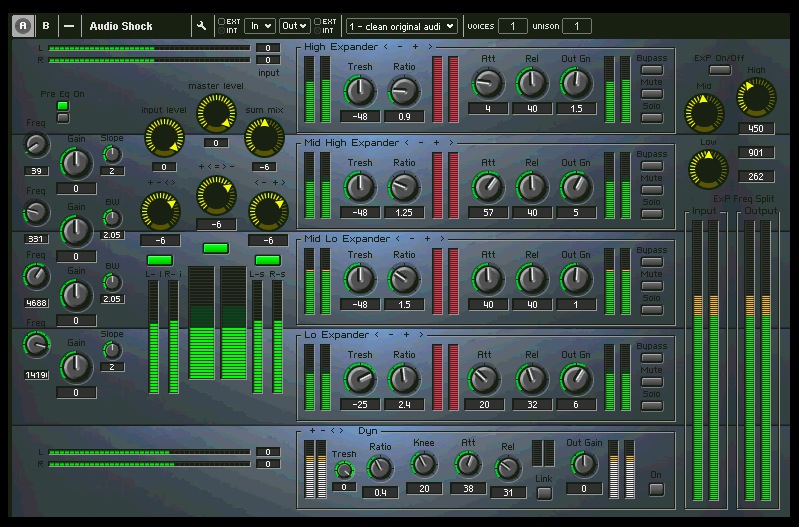Click Mid High Expander Out Gn knob
Screen dimensions: 799x527
pyautogui.click(x=576, y=187)
